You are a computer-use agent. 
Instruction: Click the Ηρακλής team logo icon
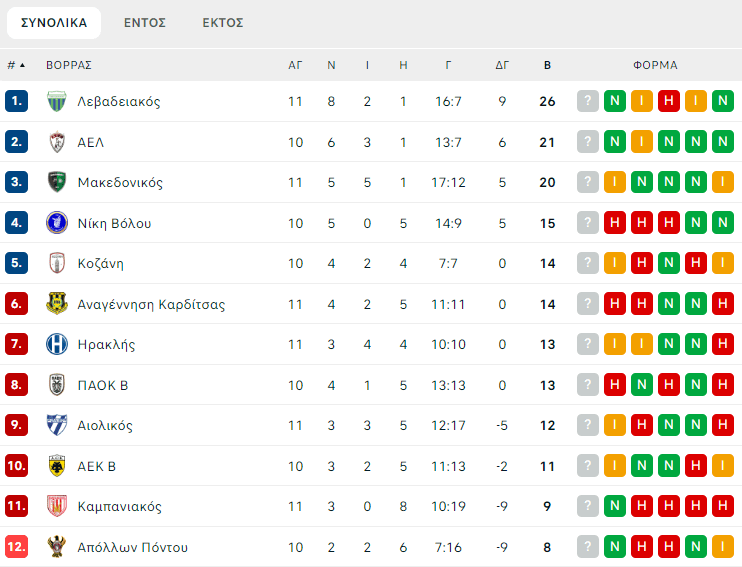point(57,344)
